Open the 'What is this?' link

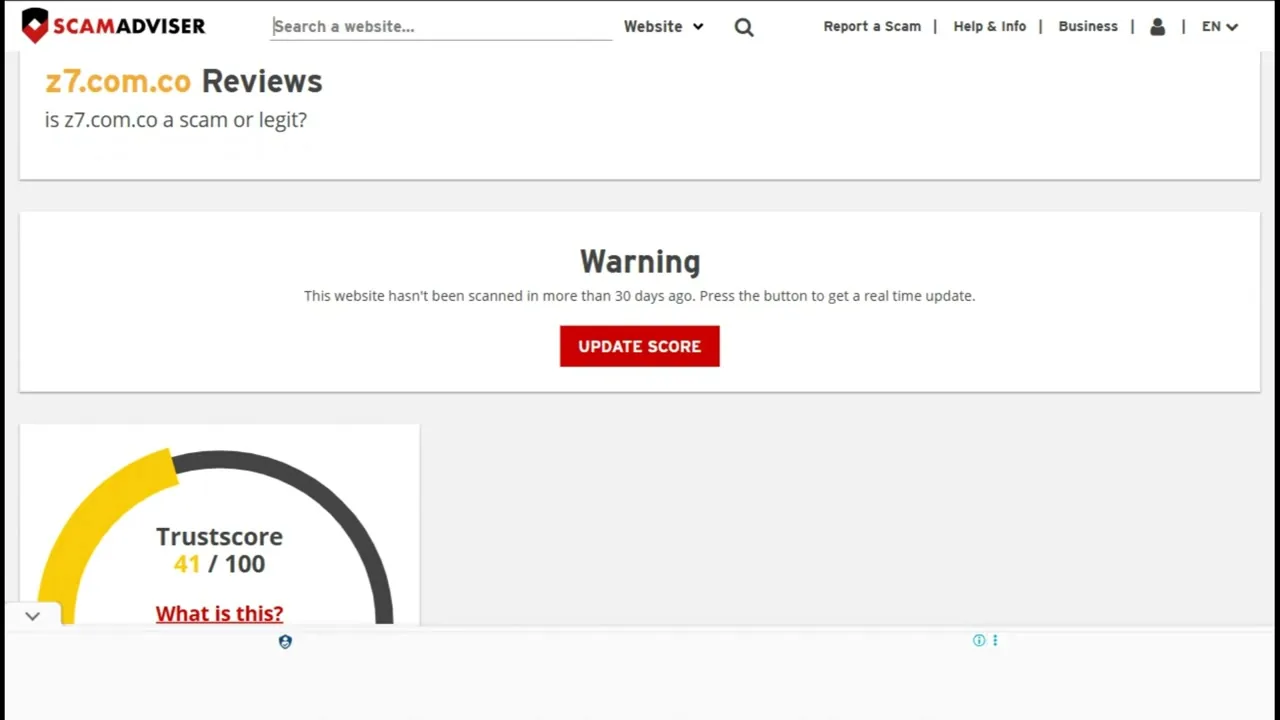click(219, 613)
